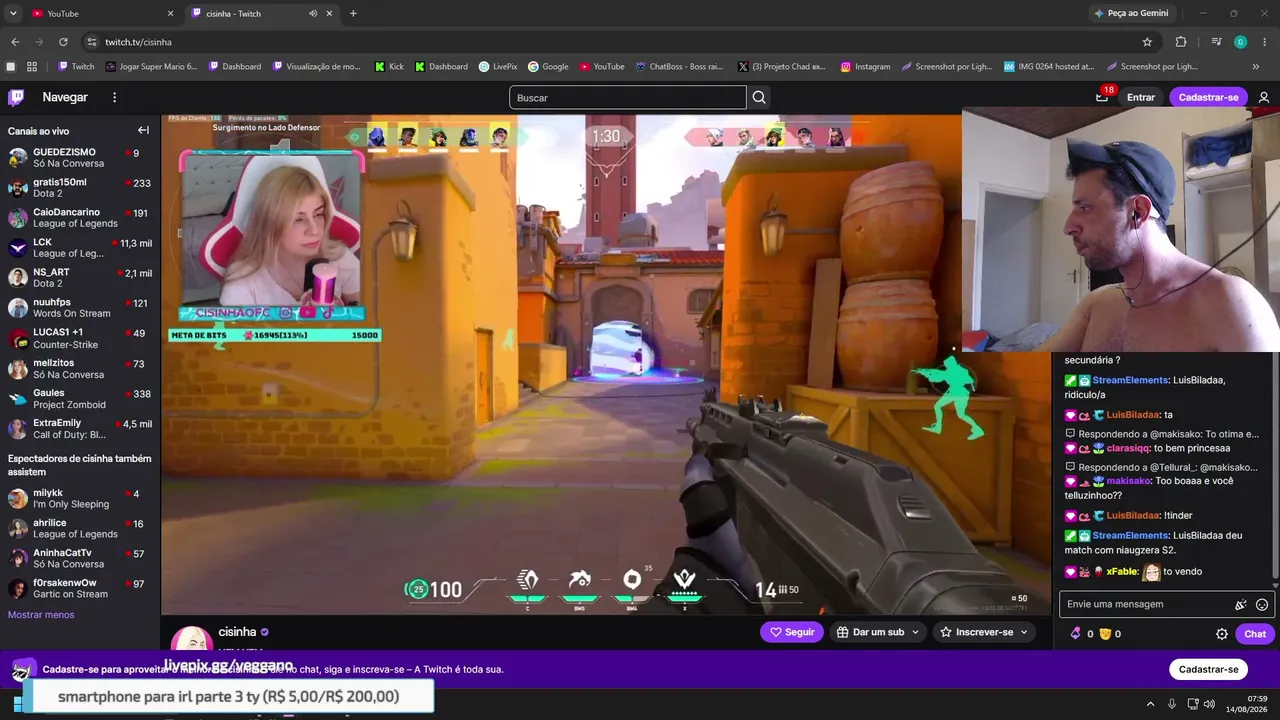1280x720 pixels.
Task: Click the top Cadastrar-se button
Action: 1208,97
